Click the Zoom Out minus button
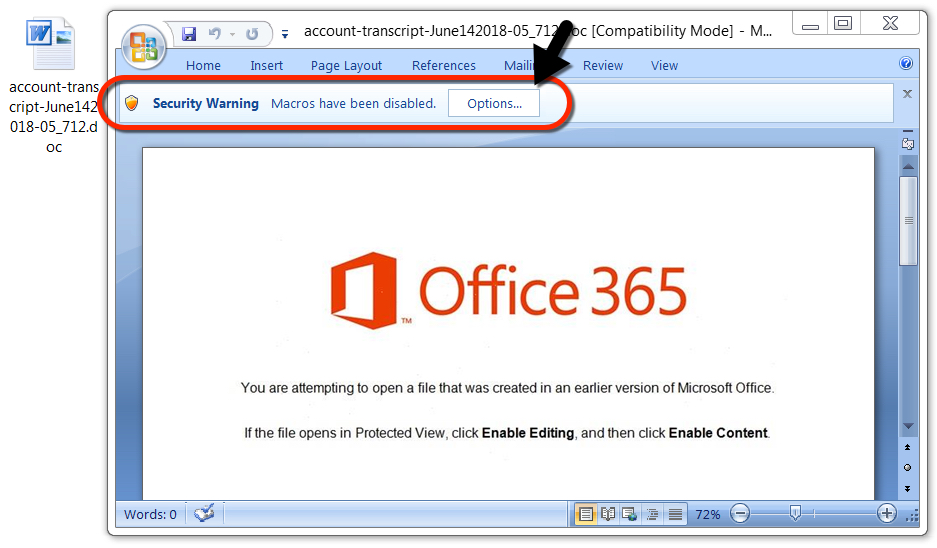 pyautogui.click(x=740, y=513)
